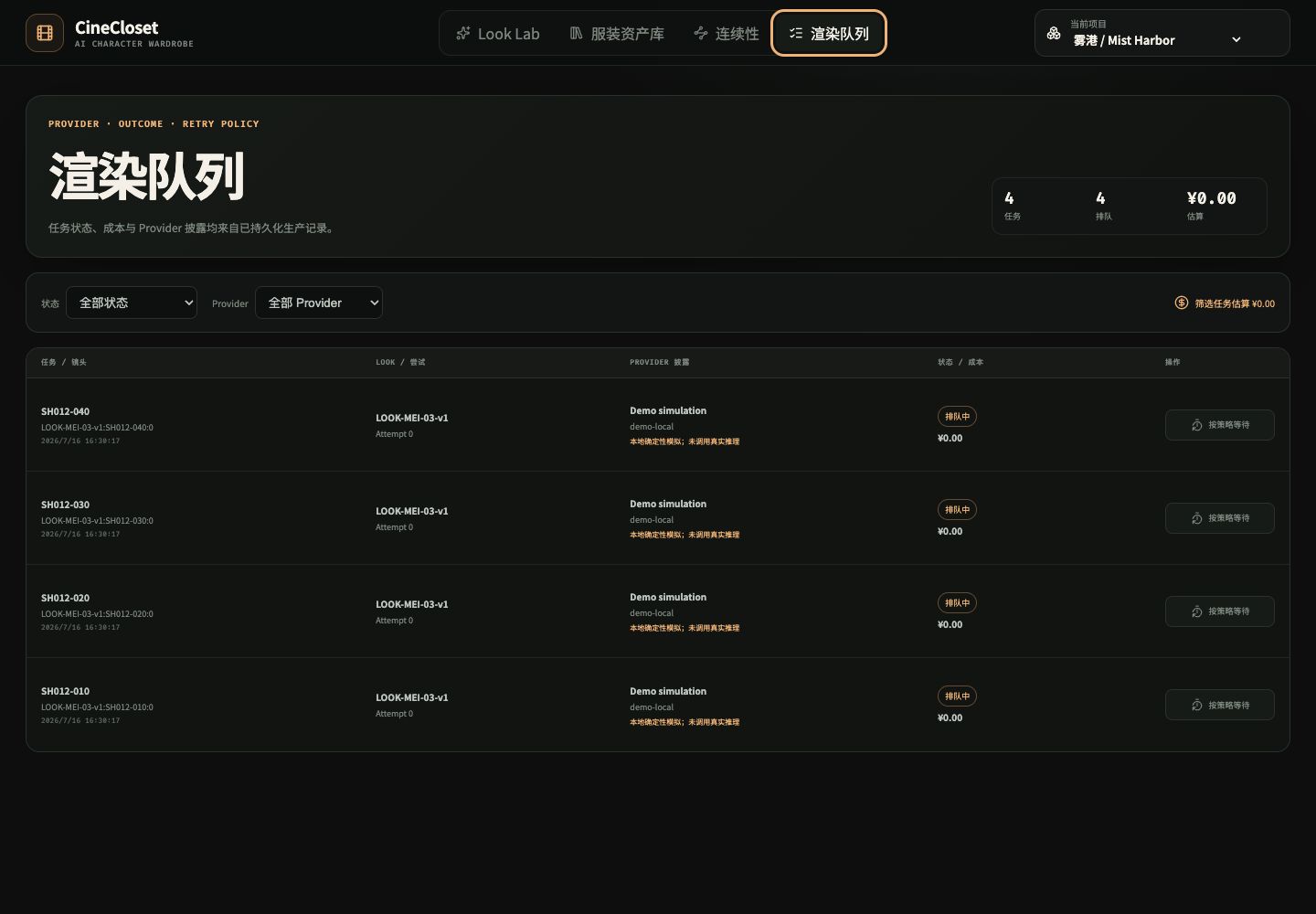Click the 排队中 badge in SH012-030 row
1316x914 pixels.
click(x=957, y=510)
